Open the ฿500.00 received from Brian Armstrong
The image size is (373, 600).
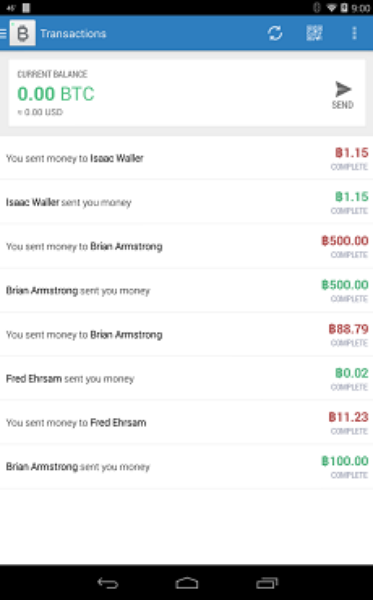pos(186,290)
